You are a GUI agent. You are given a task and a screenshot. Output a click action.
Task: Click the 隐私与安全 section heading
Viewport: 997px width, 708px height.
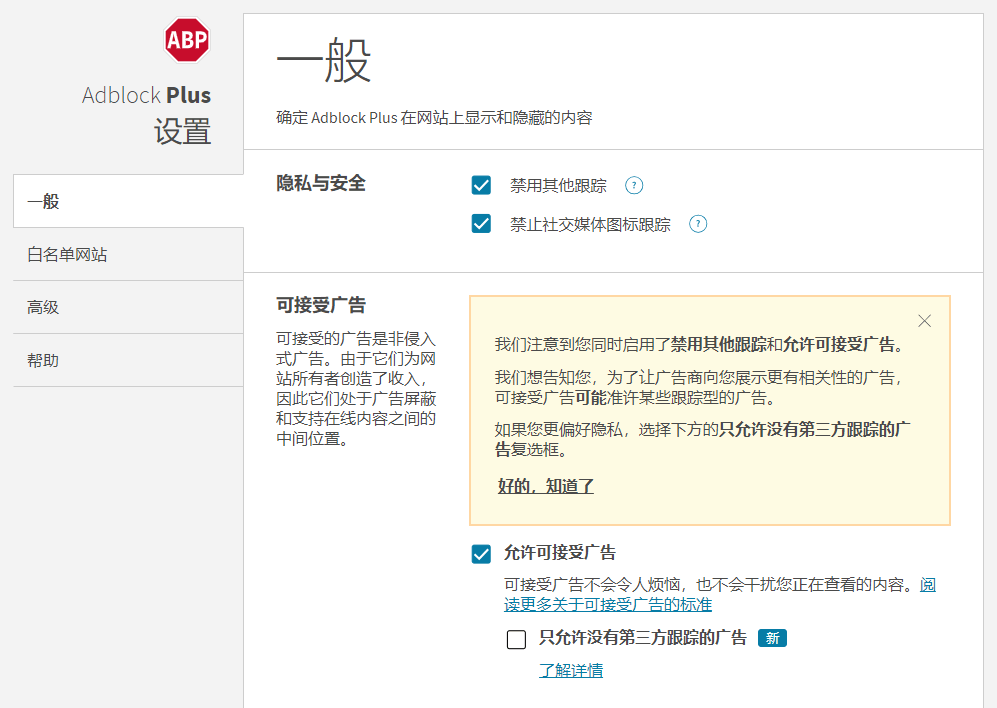tap(321, 183)
